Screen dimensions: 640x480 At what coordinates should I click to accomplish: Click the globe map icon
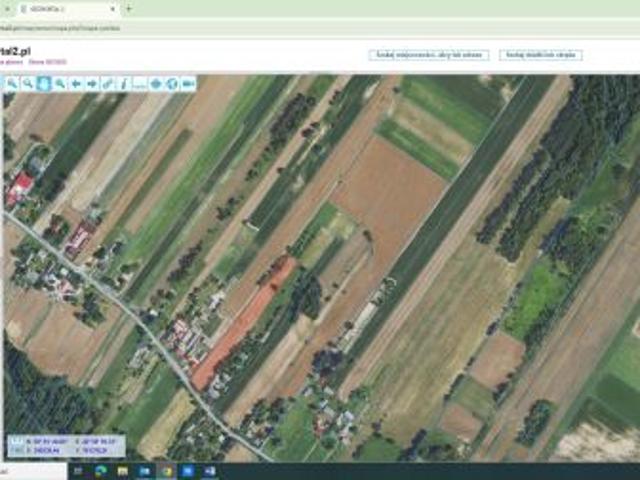pos(171,84)
